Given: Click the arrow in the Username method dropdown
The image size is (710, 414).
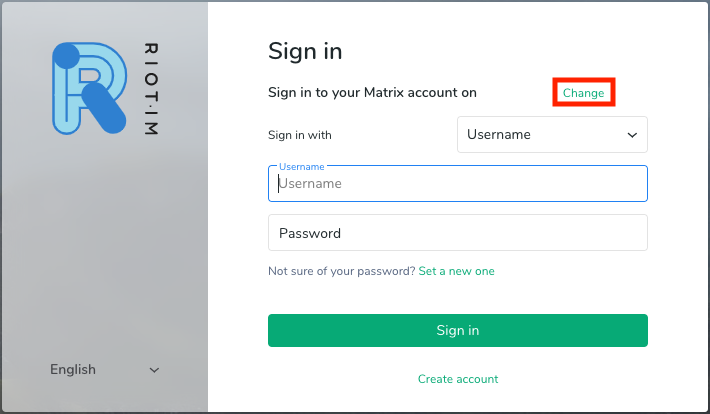Looking at the screenshot, I should pyautogui.click(x=632, y=134).
